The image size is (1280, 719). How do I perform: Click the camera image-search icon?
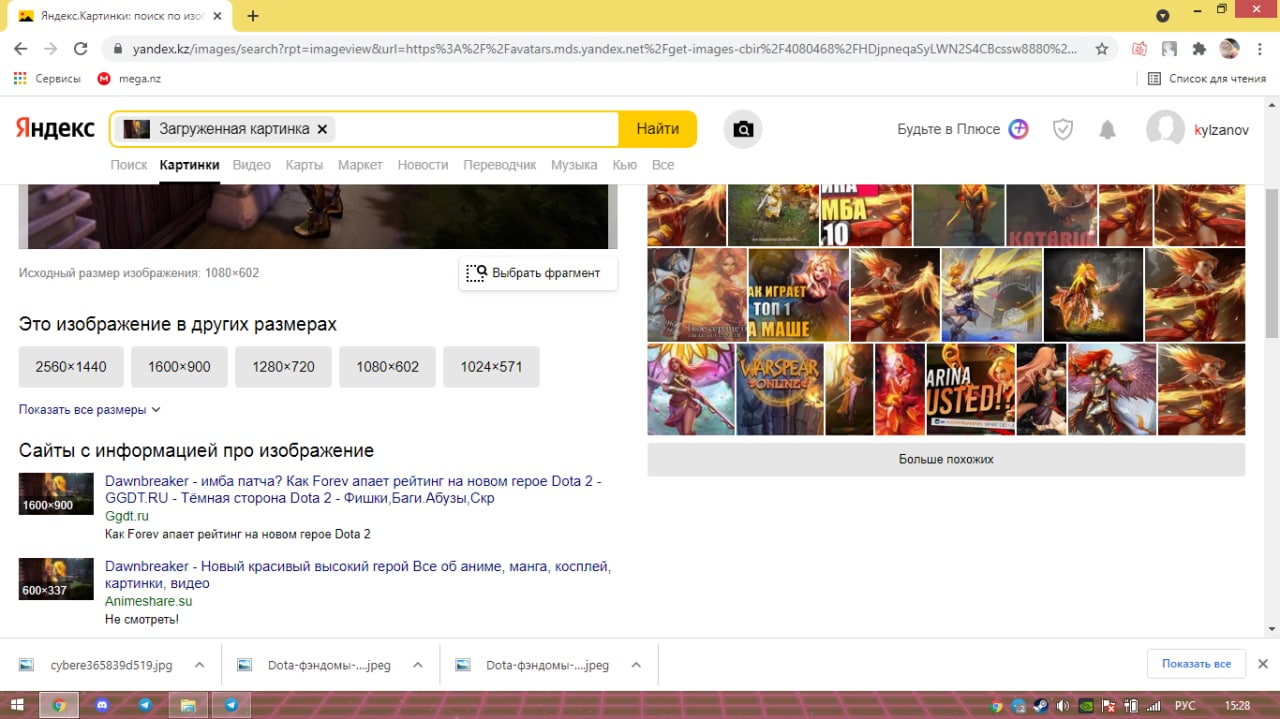(x=743, y=129)
